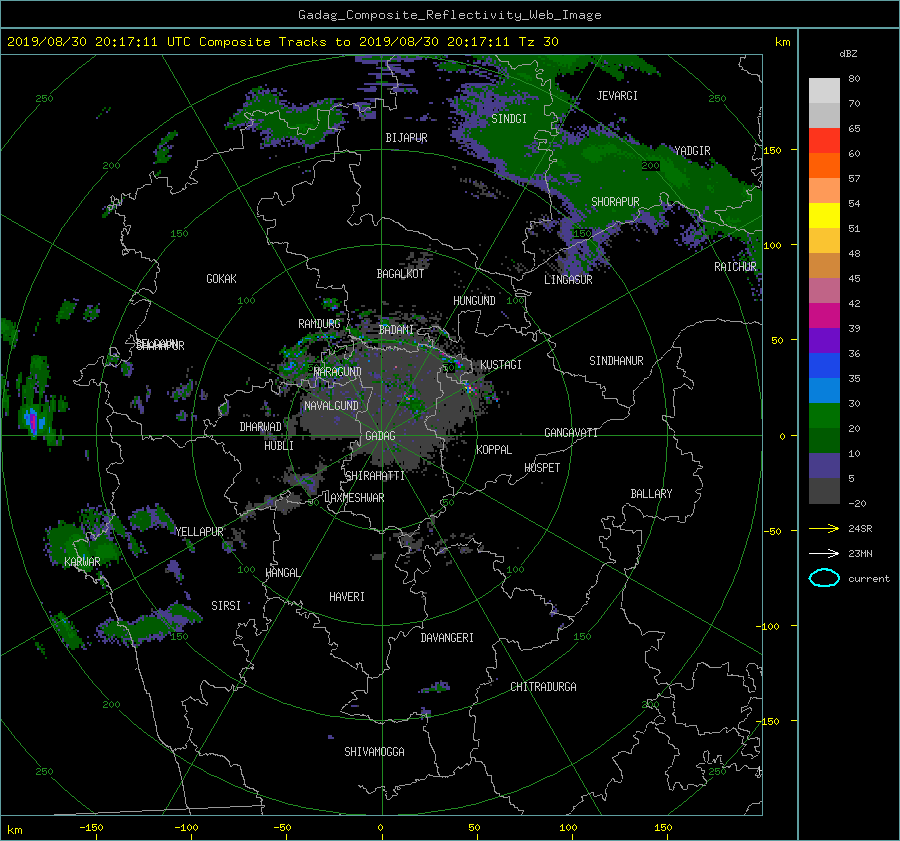
Task: Select the RAMDURG label
Action: click(x=319, y=324)
